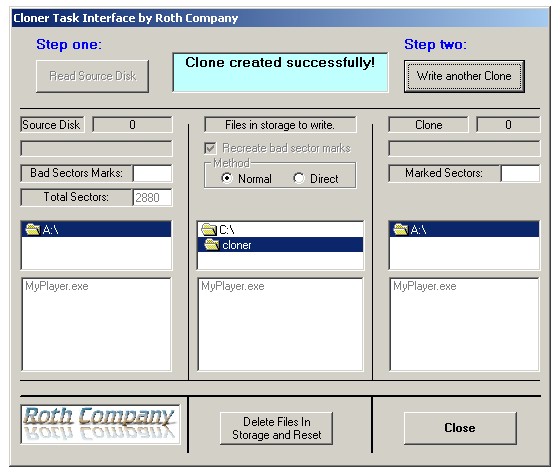Toggle the Recreate bad sector marks checkbox
The width and height of the screenshot is (560, 475).
click(x=210, y=148)
